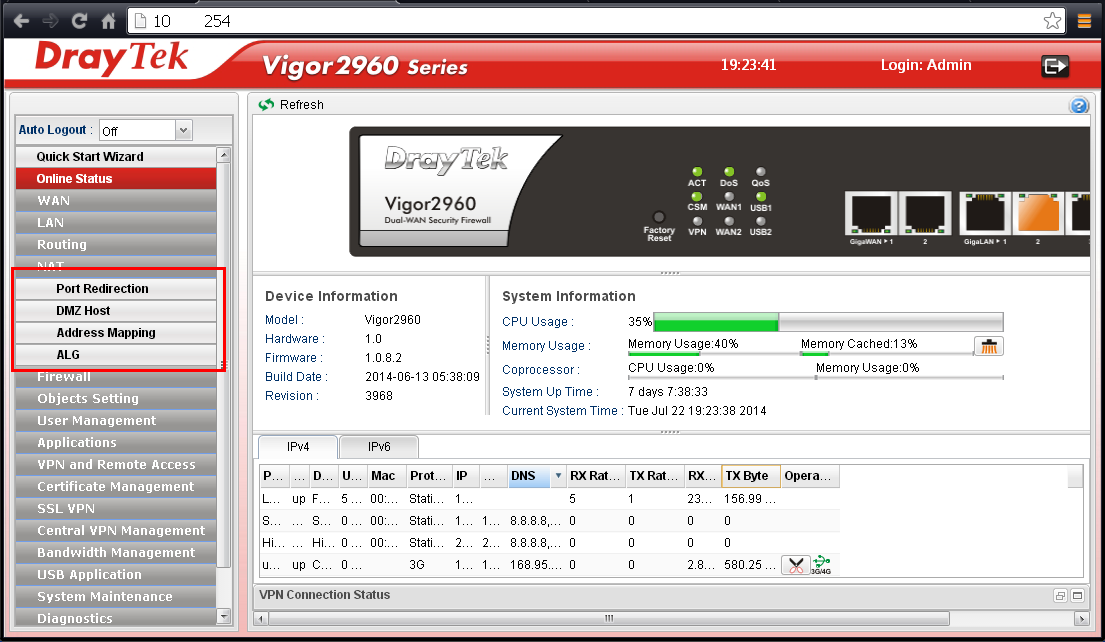Bookmark this page with the star icon
Viewport: 1105px width, 642px height.
click(x=1053, y=21)
